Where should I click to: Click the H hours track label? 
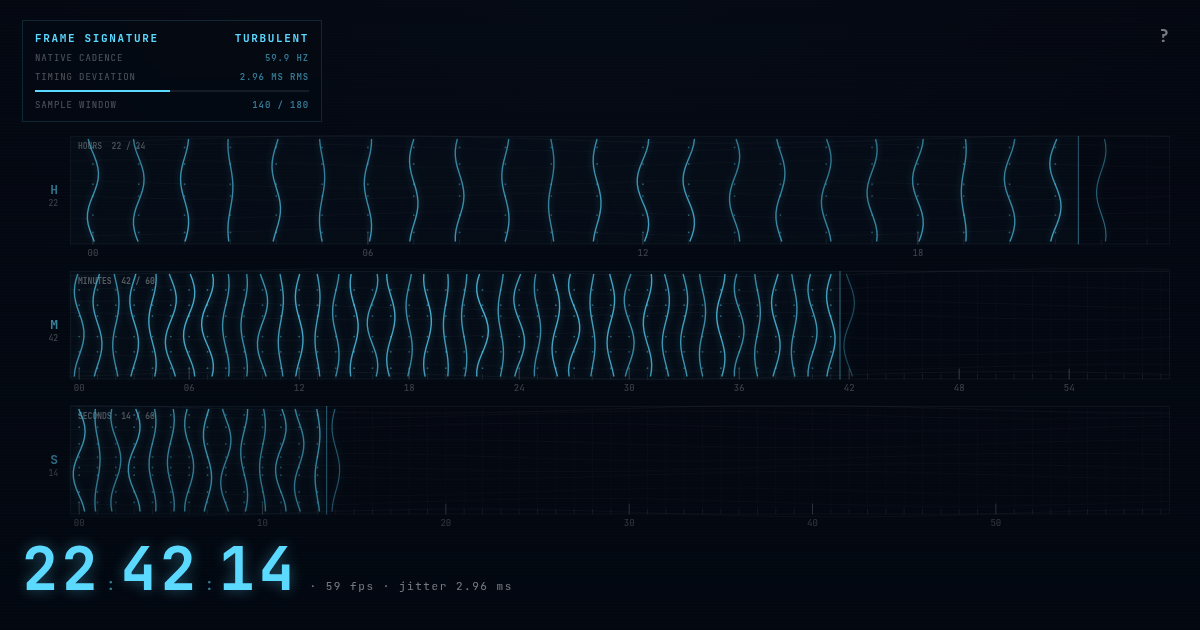[54, 190]
